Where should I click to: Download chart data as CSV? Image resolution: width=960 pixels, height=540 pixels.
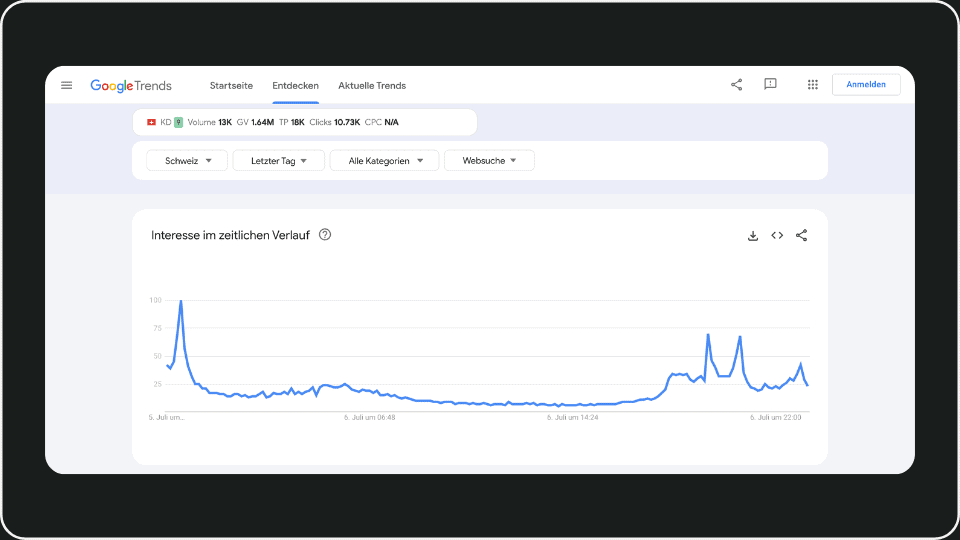pyautogui.click(x=753, y=236)
